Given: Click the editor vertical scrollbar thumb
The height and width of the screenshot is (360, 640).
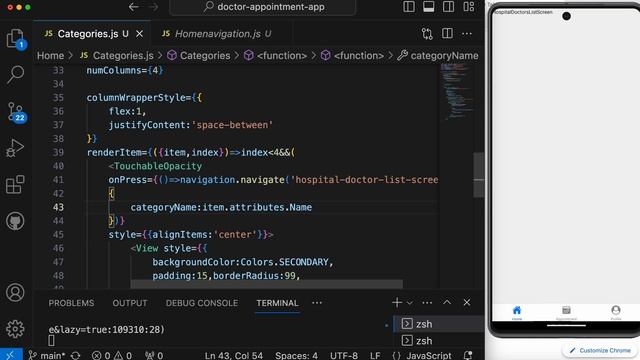Looking at the screenshot, I should pyautogui.click(x=478, y=175).
